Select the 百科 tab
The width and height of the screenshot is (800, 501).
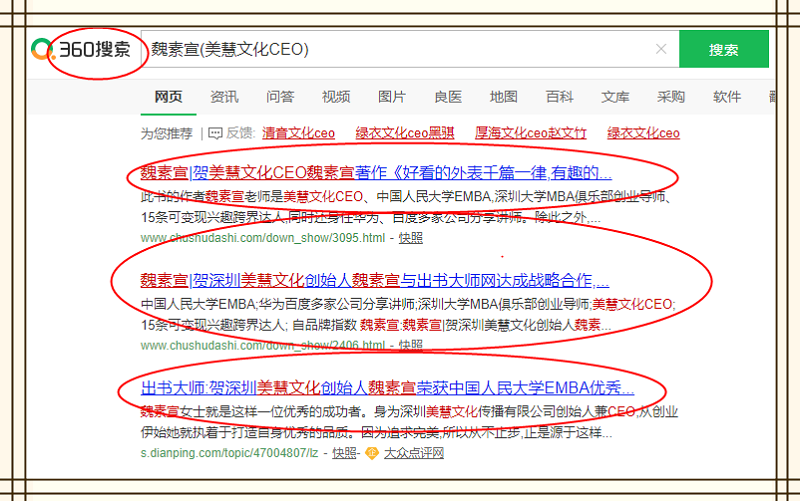[559, 97]
